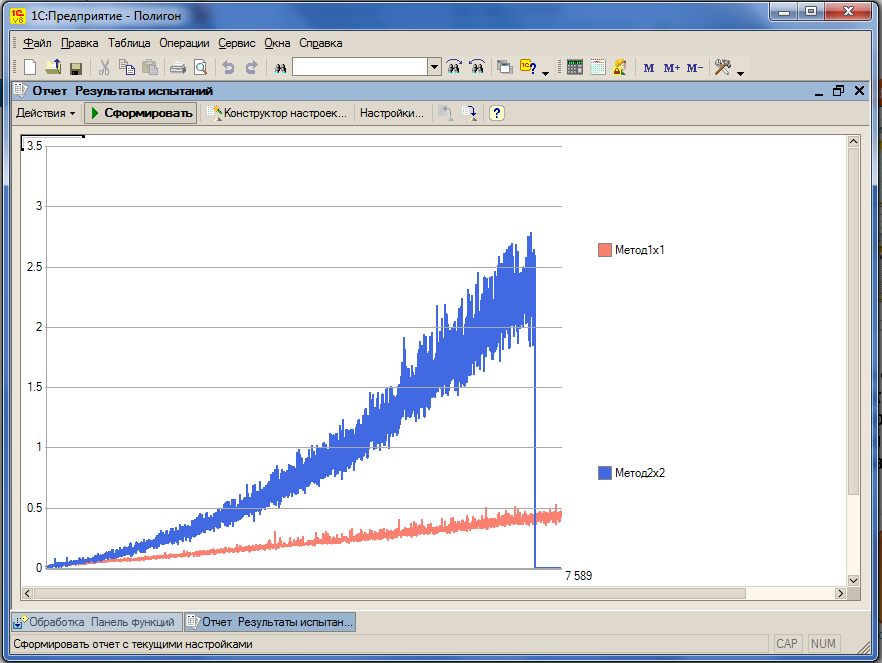Open print preview magnifier icon
Screen dimensions: 882x663
[x=201, y=67]
